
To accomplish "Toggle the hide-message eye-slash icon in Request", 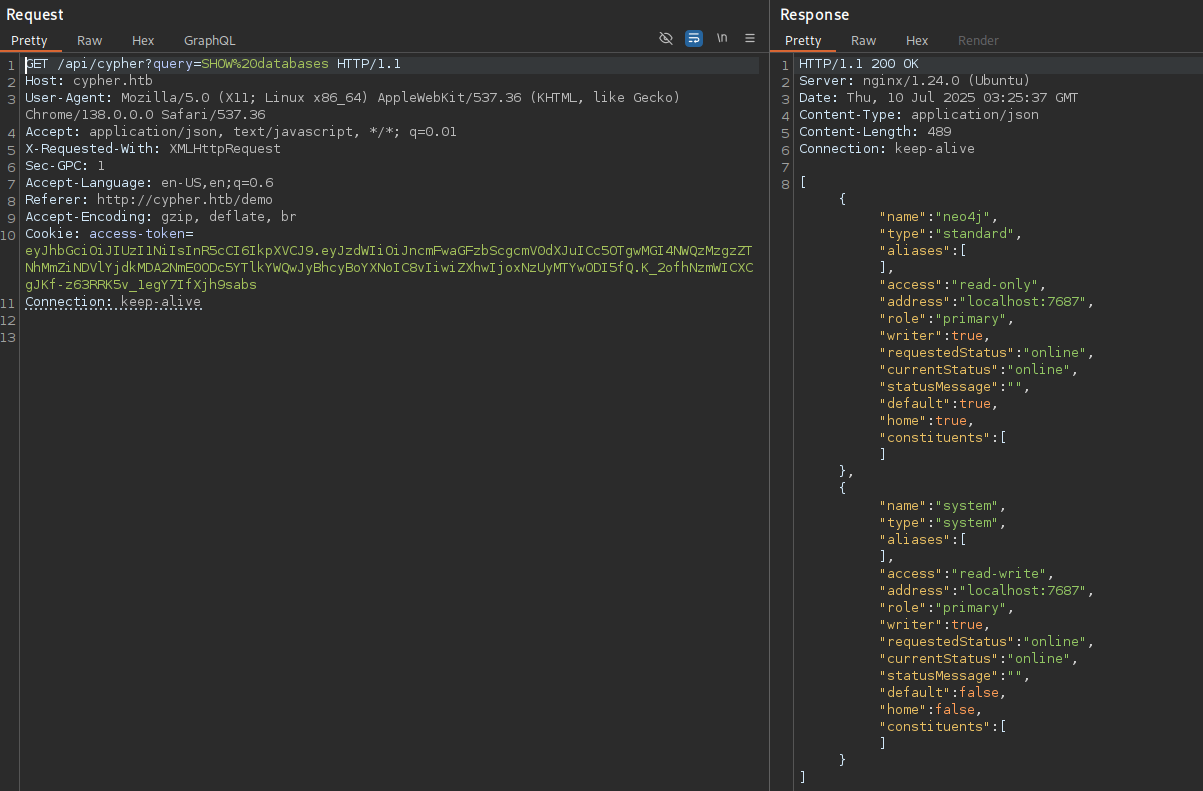I will click(666, 38).
